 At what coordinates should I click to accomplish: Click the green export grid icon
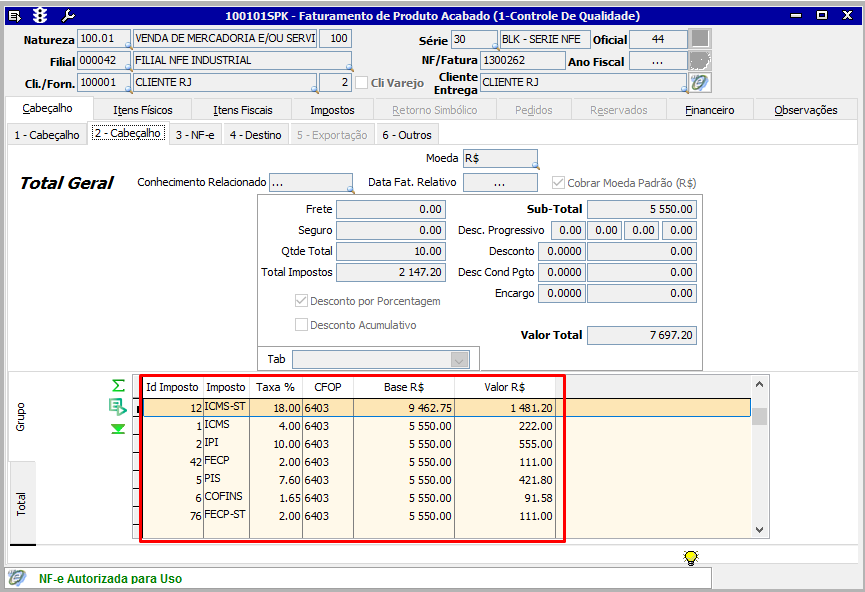point(119,407)
